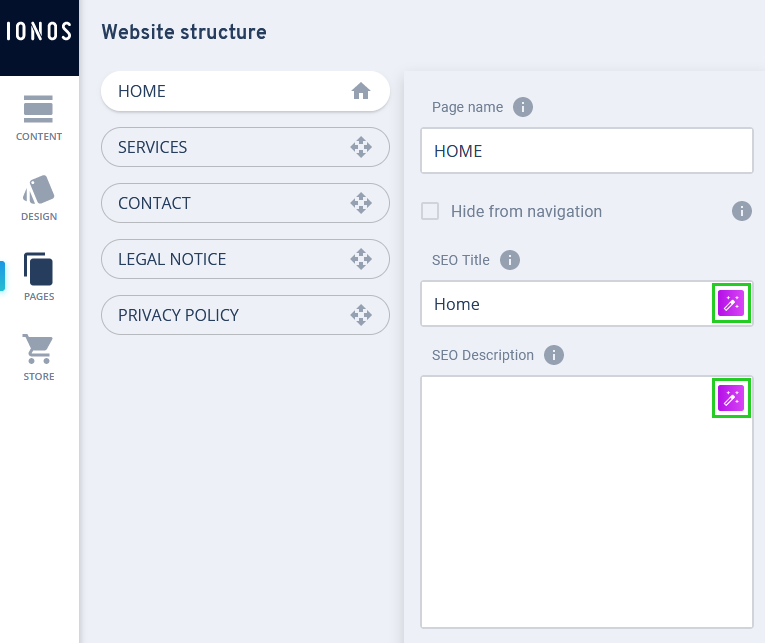
Task: Click the info icon beside SEO Title
Action: point(509,260)
